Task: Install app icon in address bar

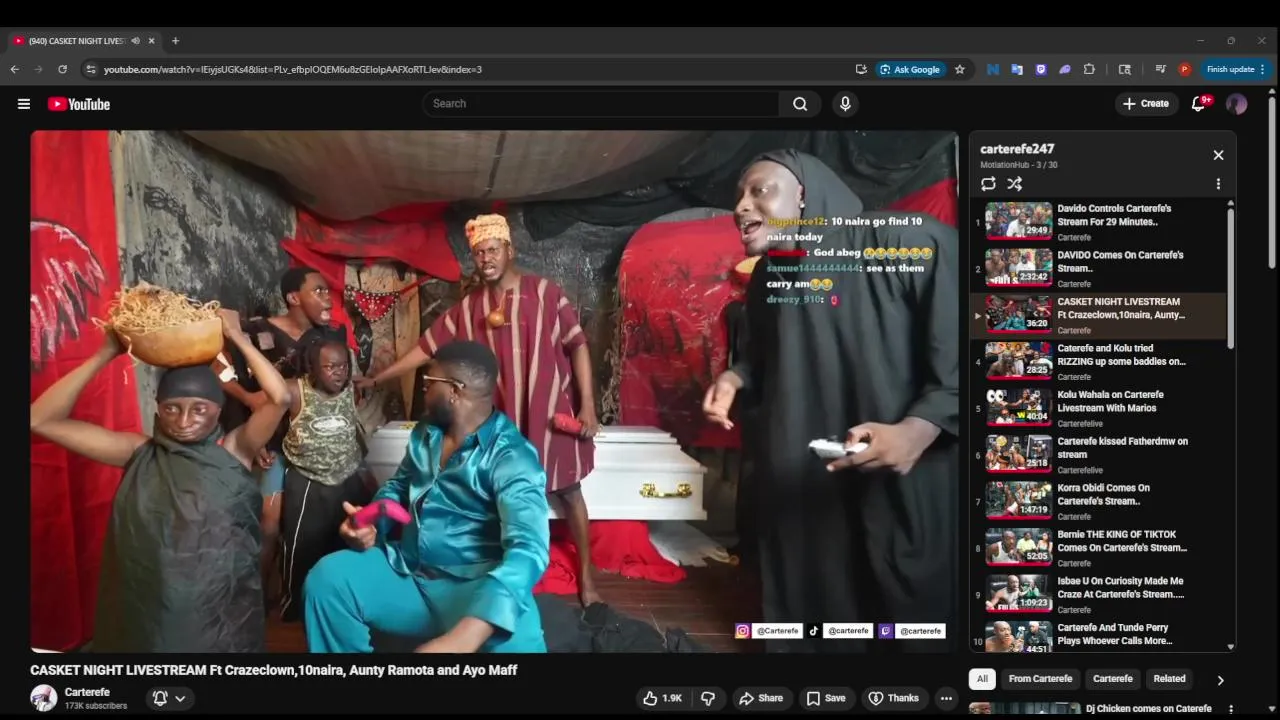Action: (x=861, y=69)
